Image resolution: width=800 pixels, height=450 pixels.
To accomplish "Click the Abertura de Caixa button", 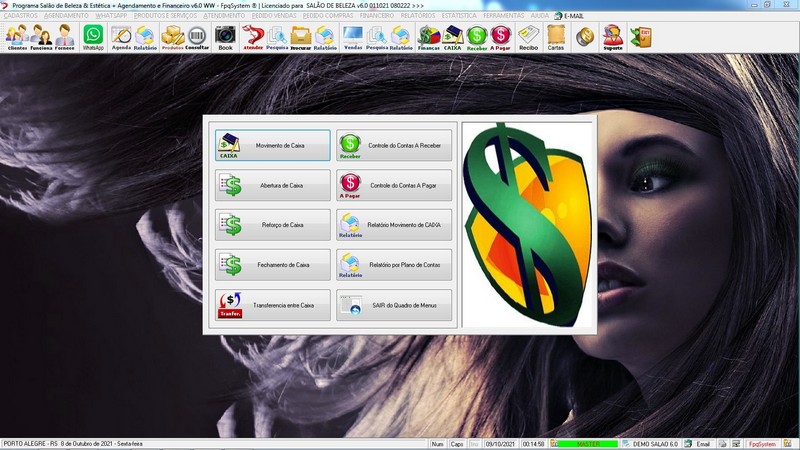I will (272, 185).
